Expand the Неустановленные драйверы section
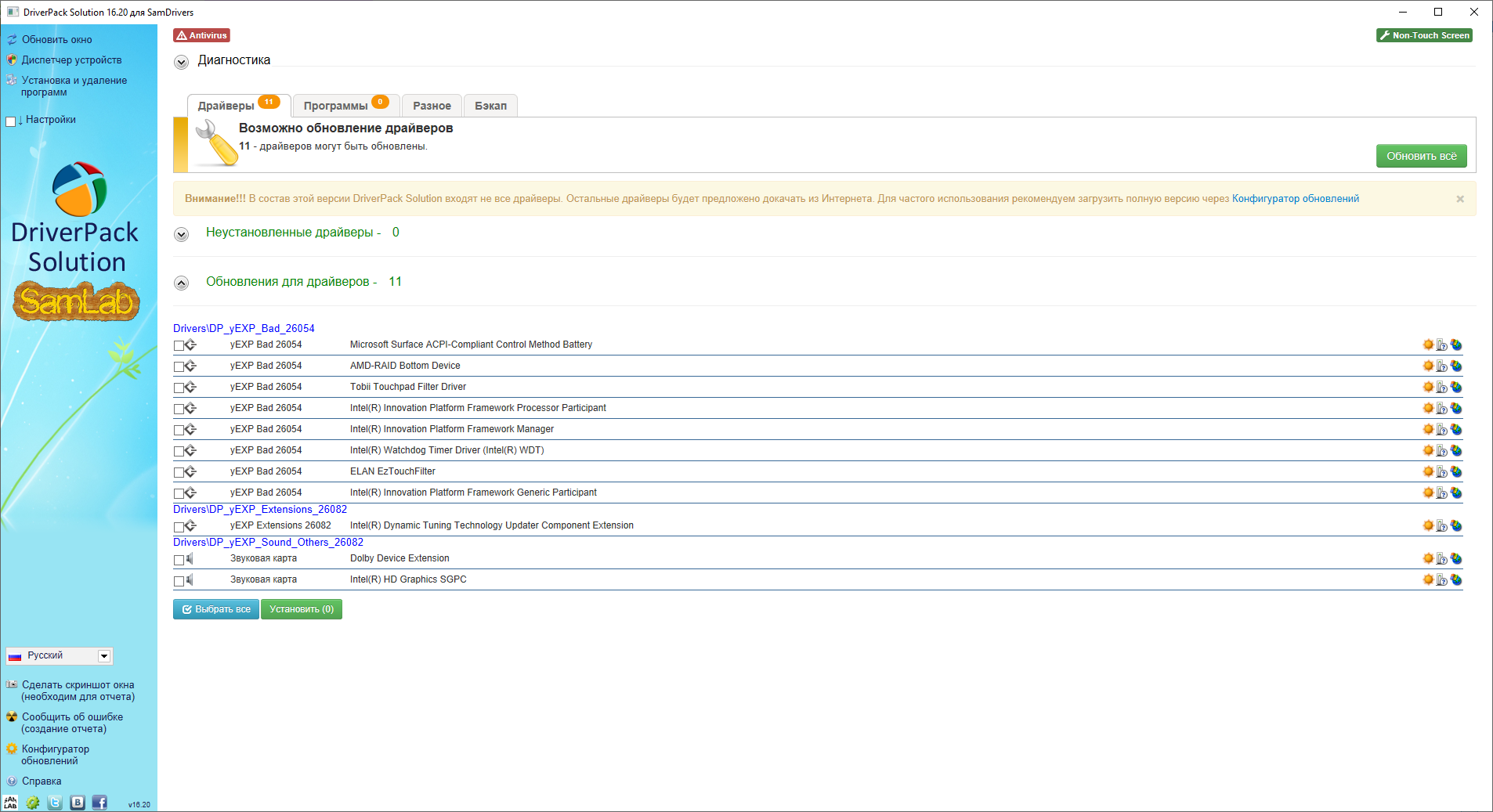 (181, 234)
